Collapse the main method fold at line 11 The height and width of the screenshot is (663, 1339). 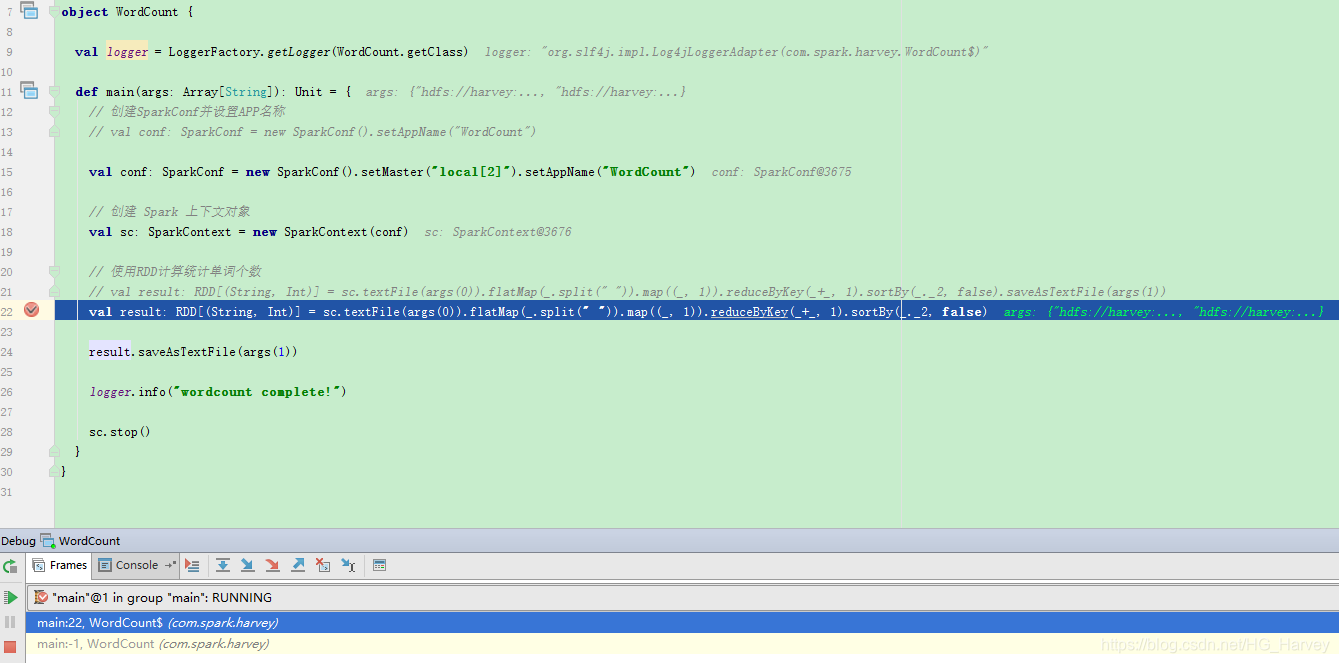tap(55, 91)
